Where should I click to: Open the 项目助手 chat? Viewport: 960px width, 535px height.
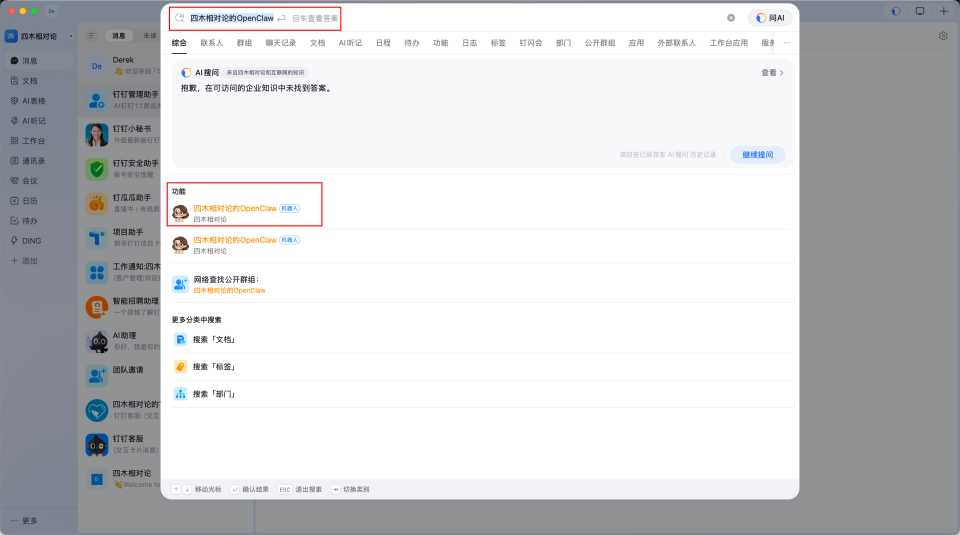(121, 238)
